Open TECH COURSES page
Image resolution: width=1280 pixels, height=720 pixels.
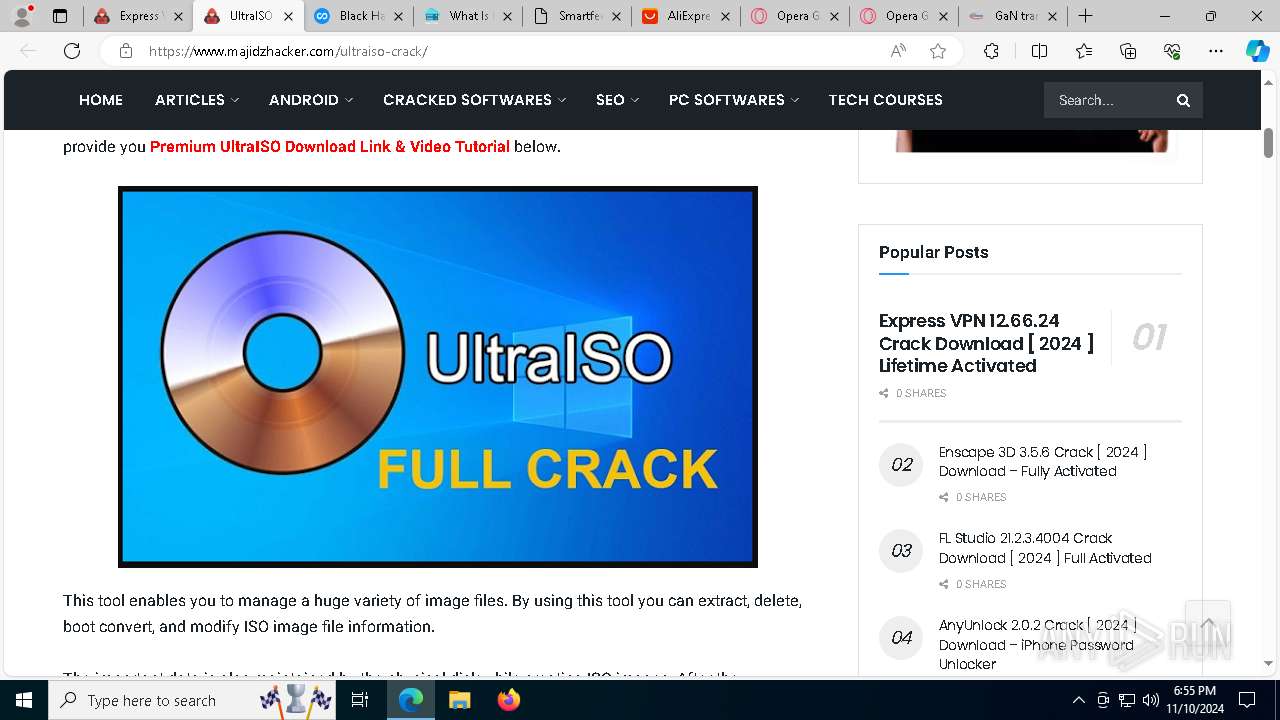886,100
